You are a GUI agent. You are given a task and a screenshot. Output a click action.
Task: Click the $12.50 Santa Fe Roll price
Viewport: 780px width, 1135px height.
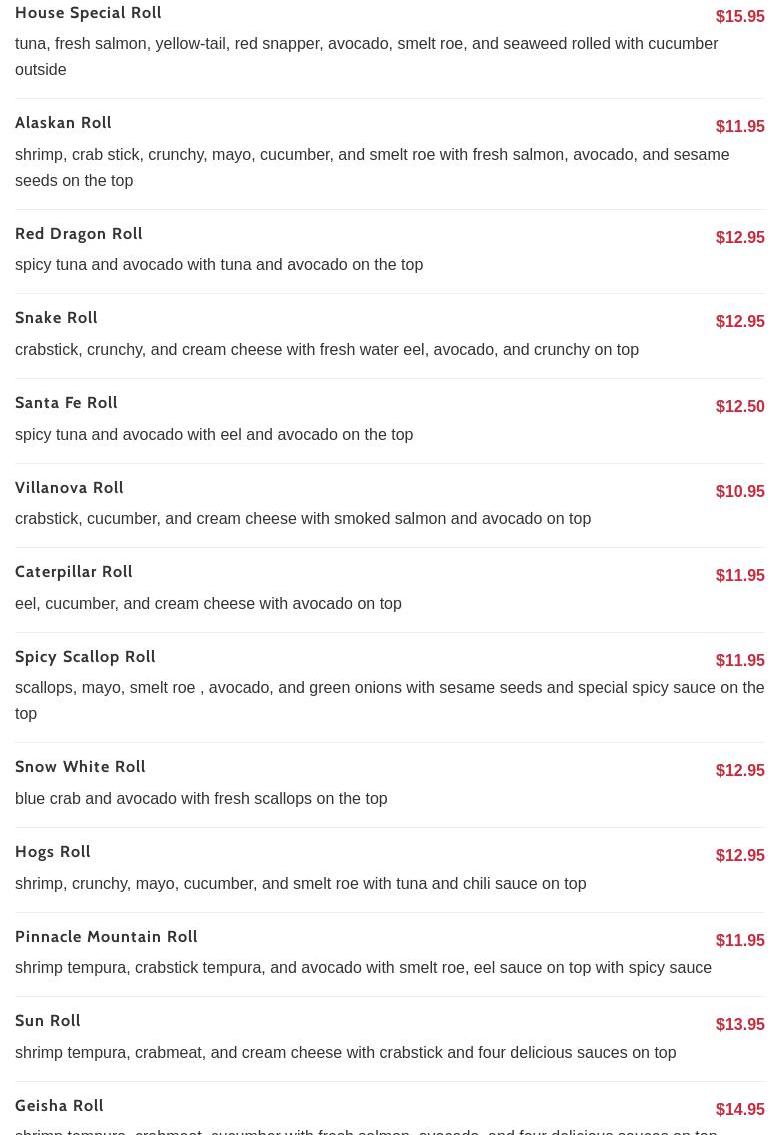pyautogui.click(x=740, y=407)
